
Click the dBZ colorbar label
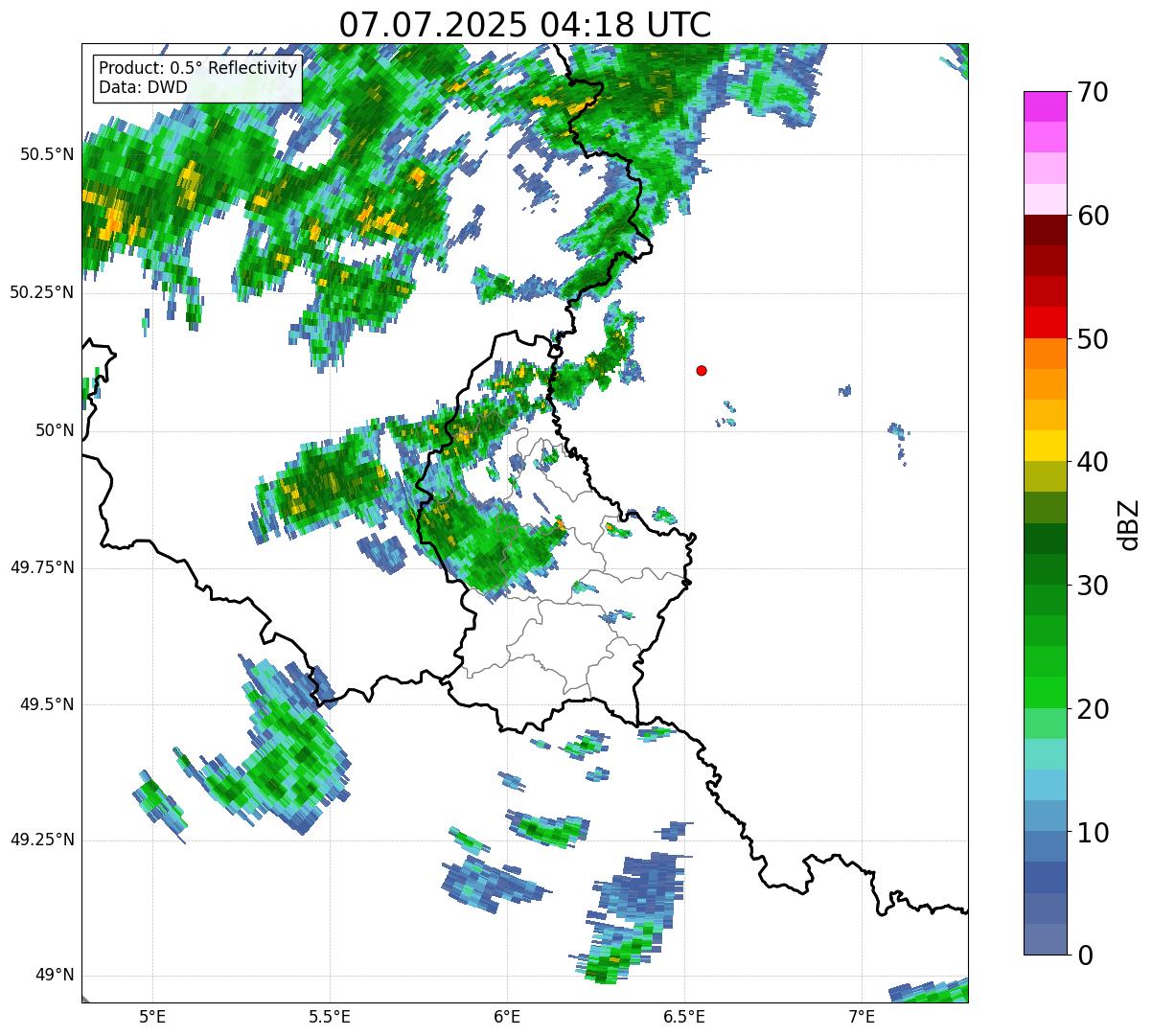click(1129, 524)
